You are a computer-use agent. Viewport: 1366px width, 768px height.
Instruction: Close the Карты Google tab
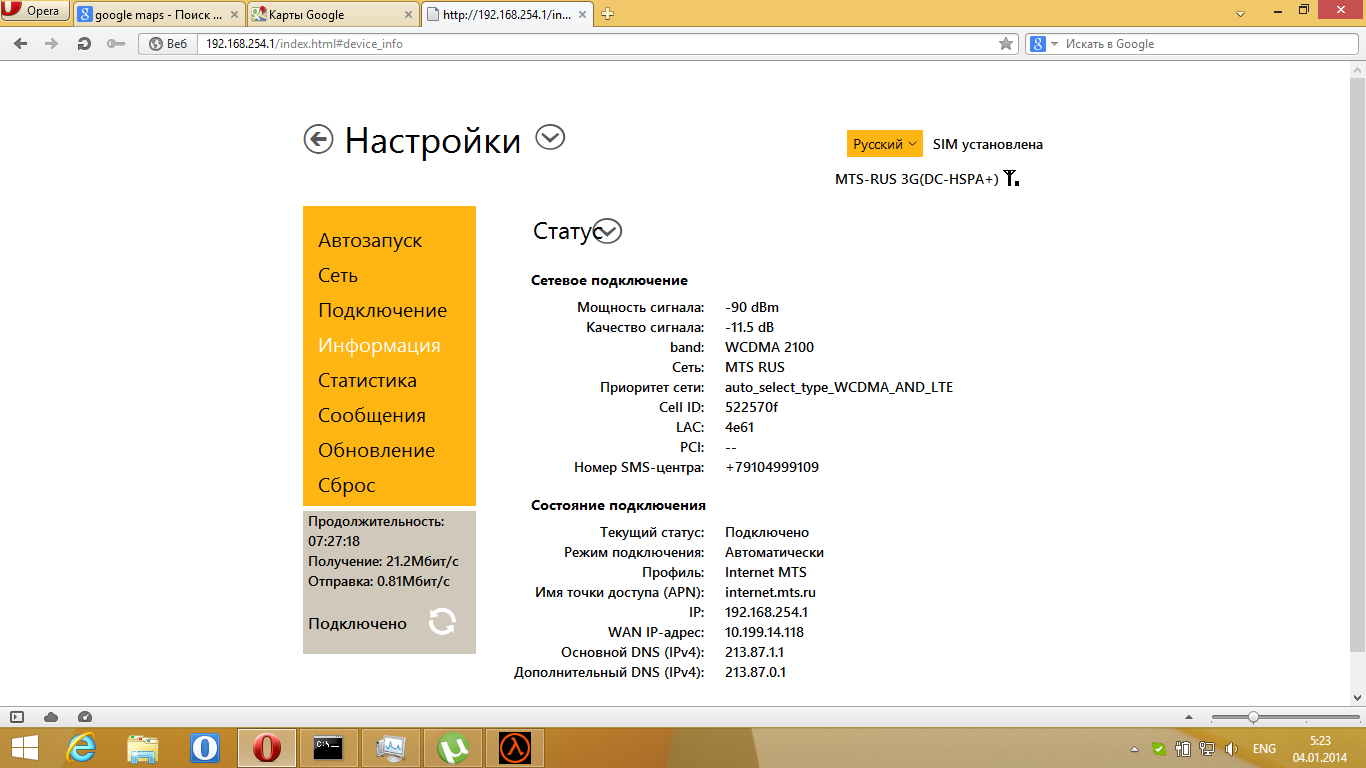coord(406,14)
